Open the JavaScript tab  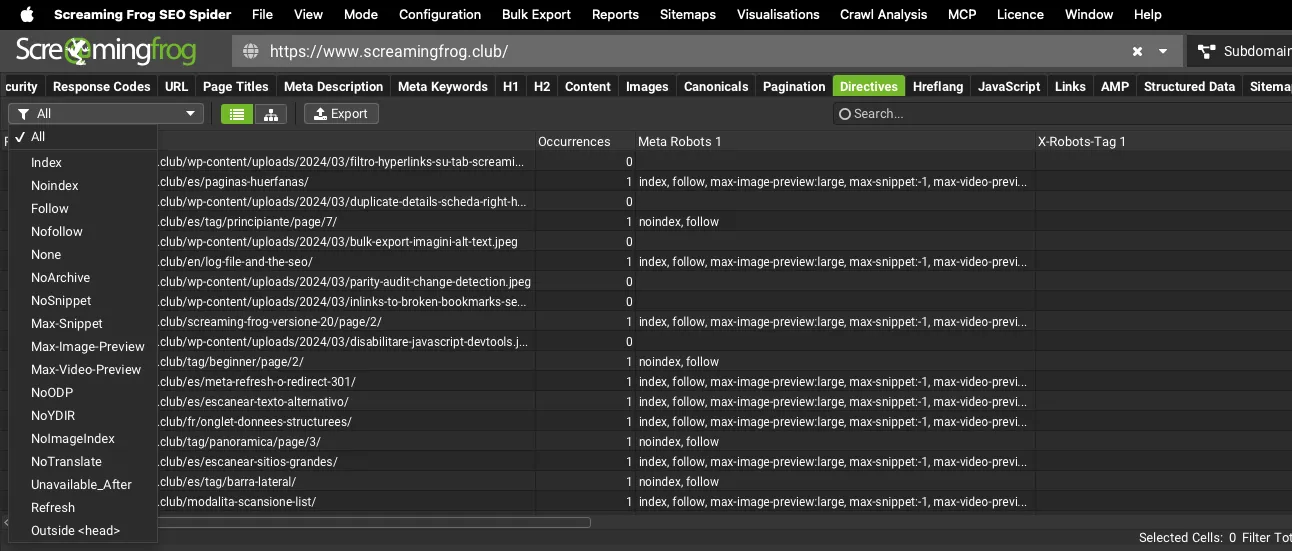(1009, 86)
